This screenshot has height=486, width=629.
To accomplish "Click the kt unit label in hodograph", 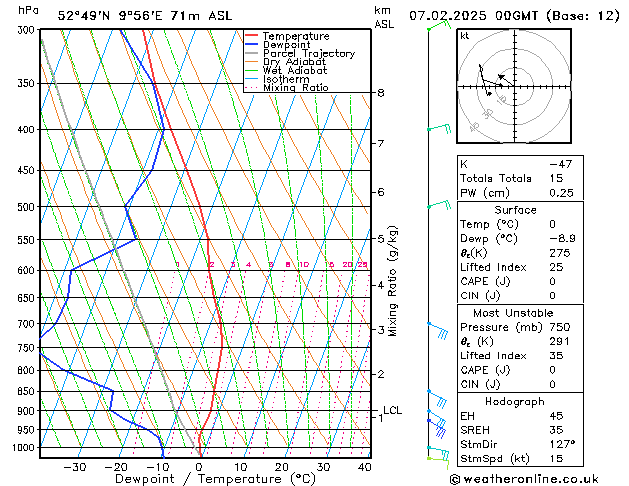I will coord(465,36).
